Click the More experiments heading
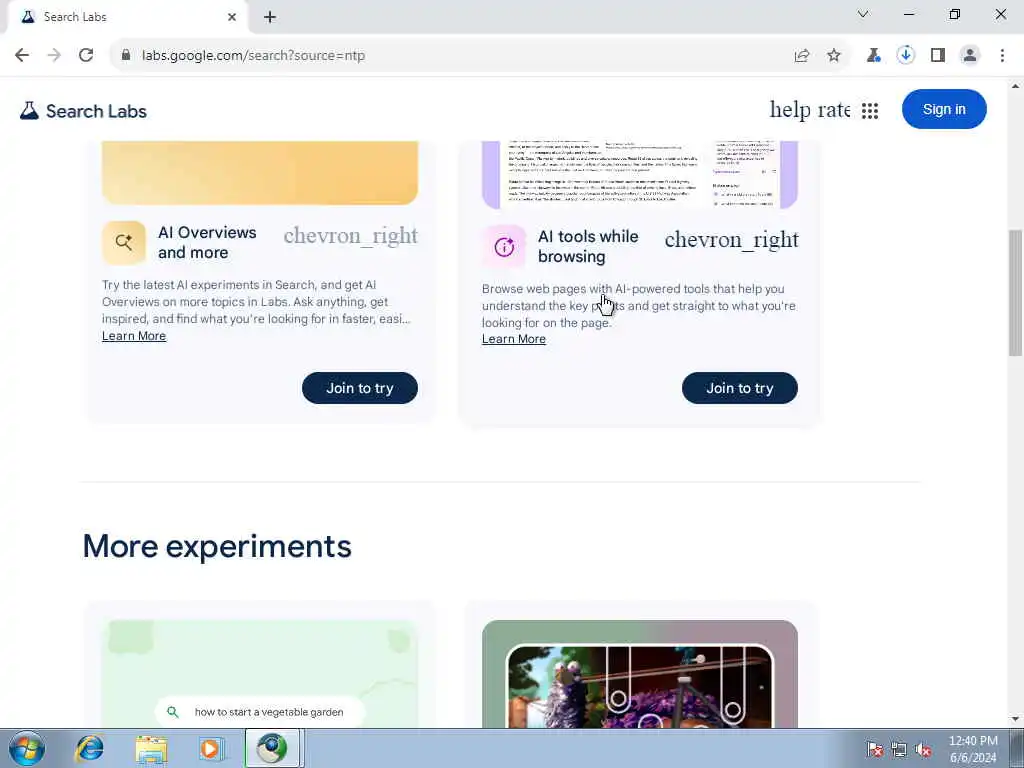The image size is (1024, 768). coord(217,546)
